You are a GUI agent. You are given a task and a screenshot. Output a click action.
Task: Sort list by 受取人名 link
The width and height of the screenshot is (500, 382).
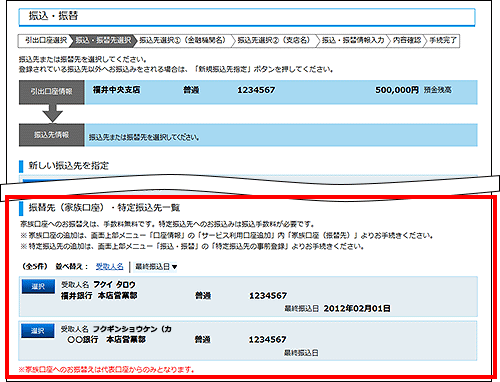(109, 266)
